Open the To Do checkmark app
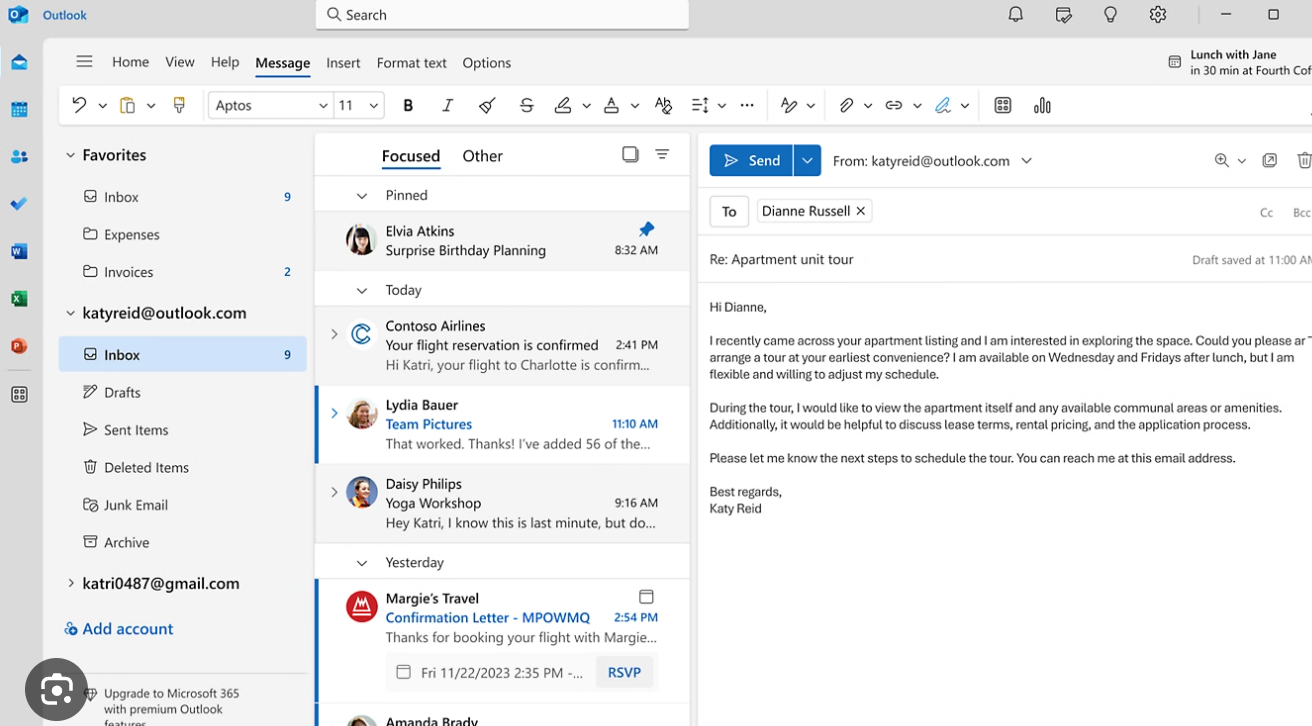 pyautogui.click(x=19, y=204)
